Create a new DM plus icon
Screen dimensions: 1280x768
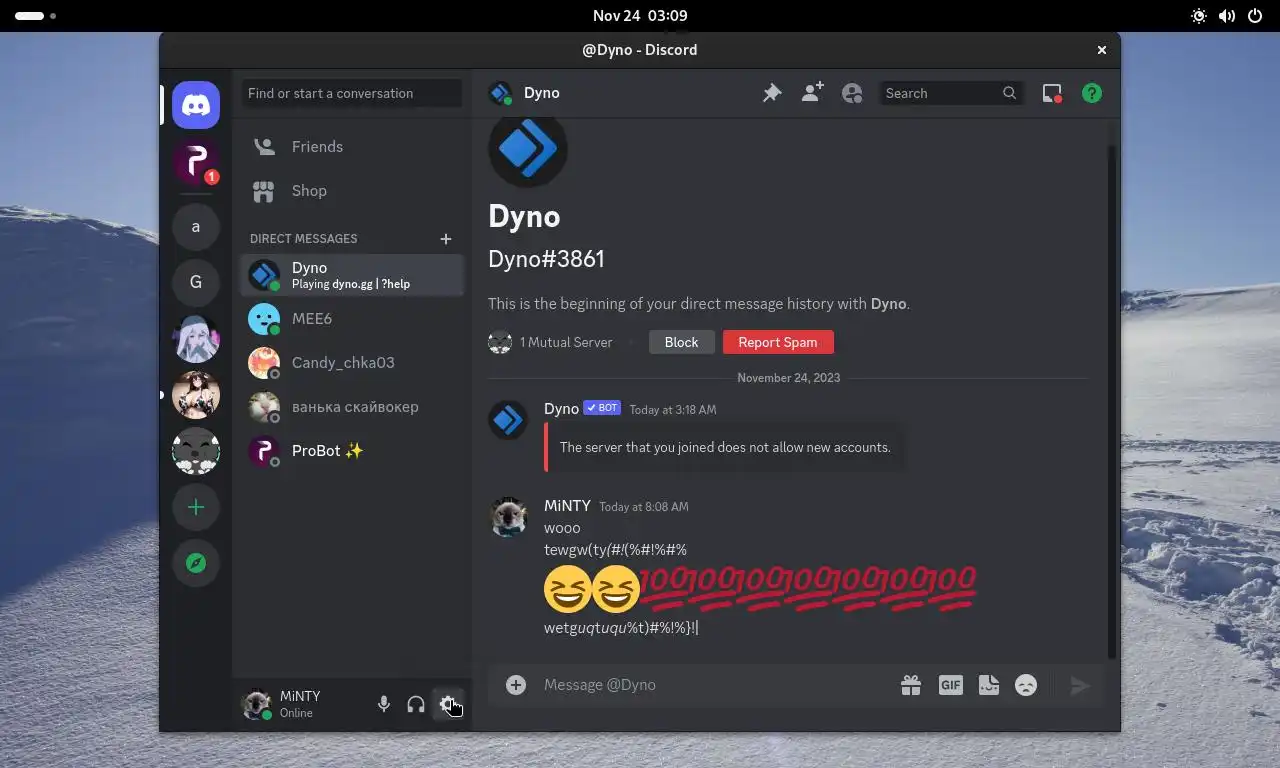click(x=446, y=239)
